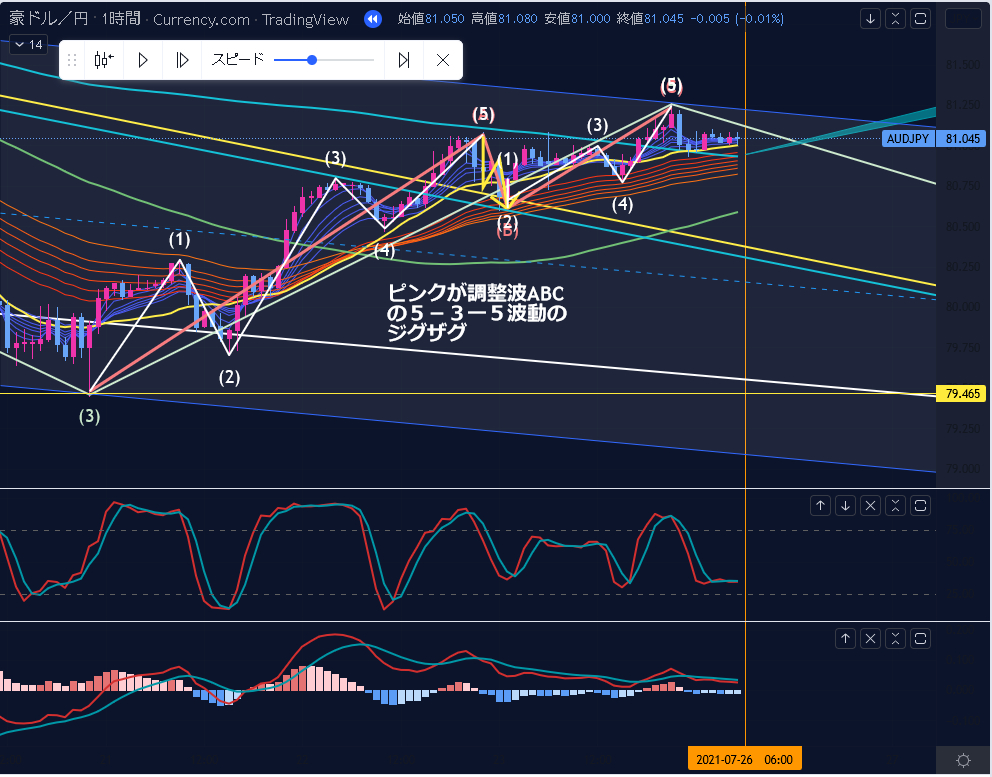Adjust the replay speed slider handle
Screen dimensions: 992x777
point(312,60)
